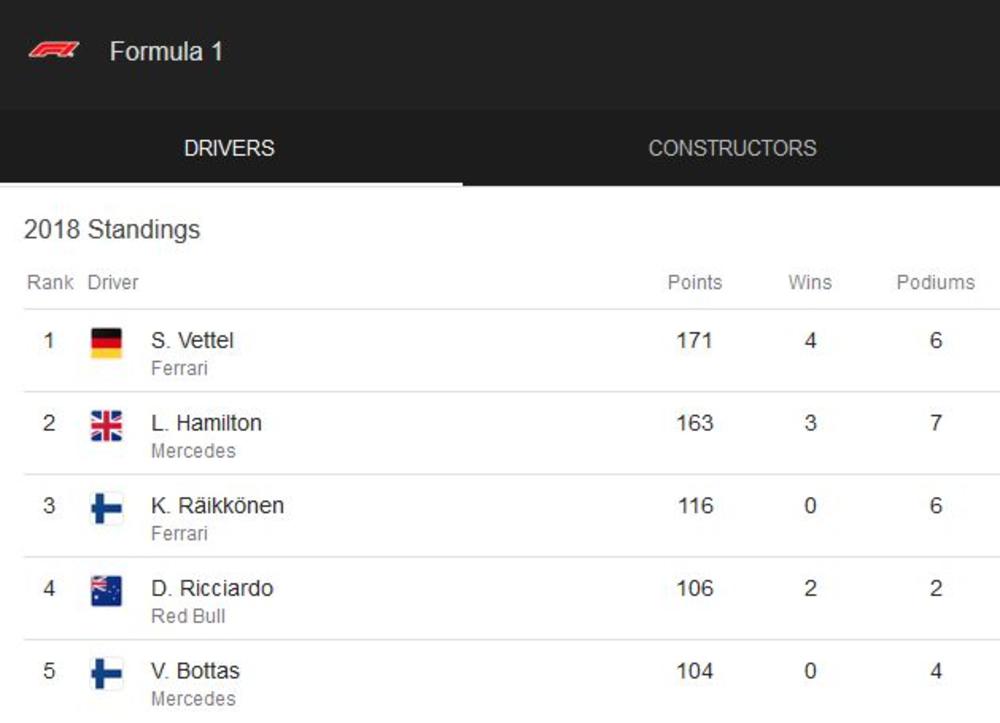This screenshot has height=723, width=1000.
Task: Click the Wins column header
Action: pyautogui.click(x=809, y=282)
